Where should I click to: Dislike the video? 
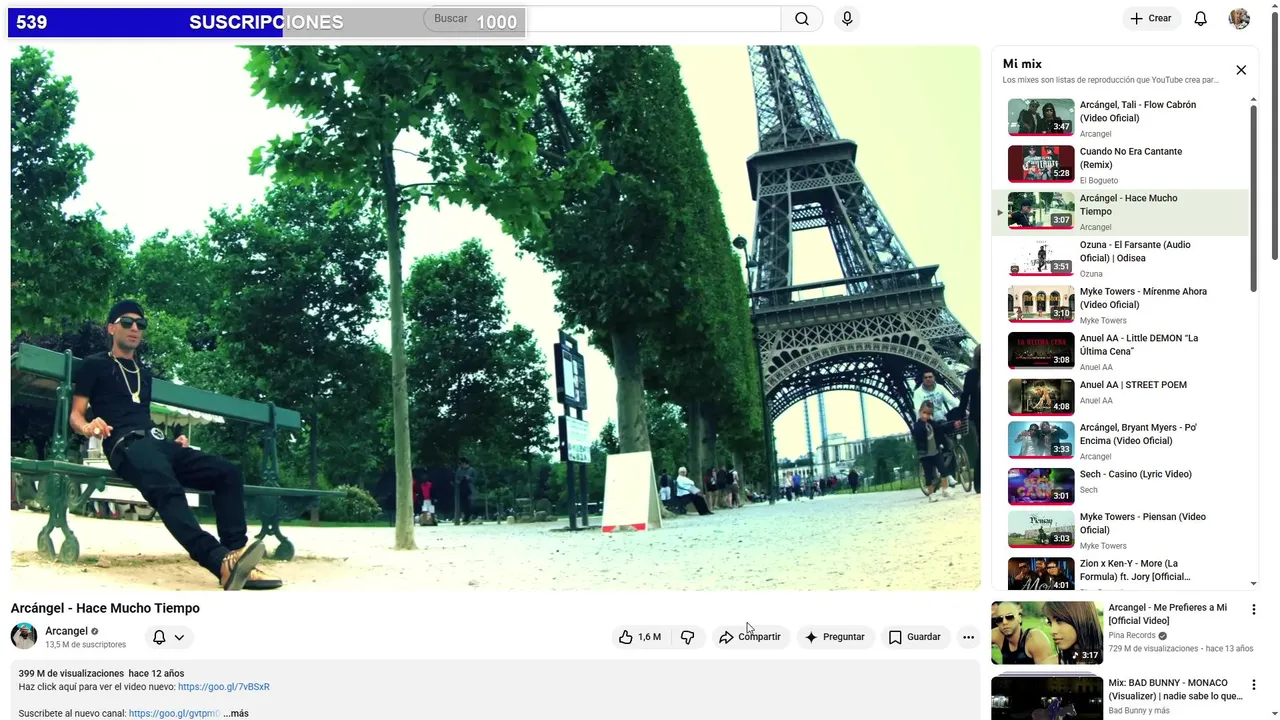[688, 637]
